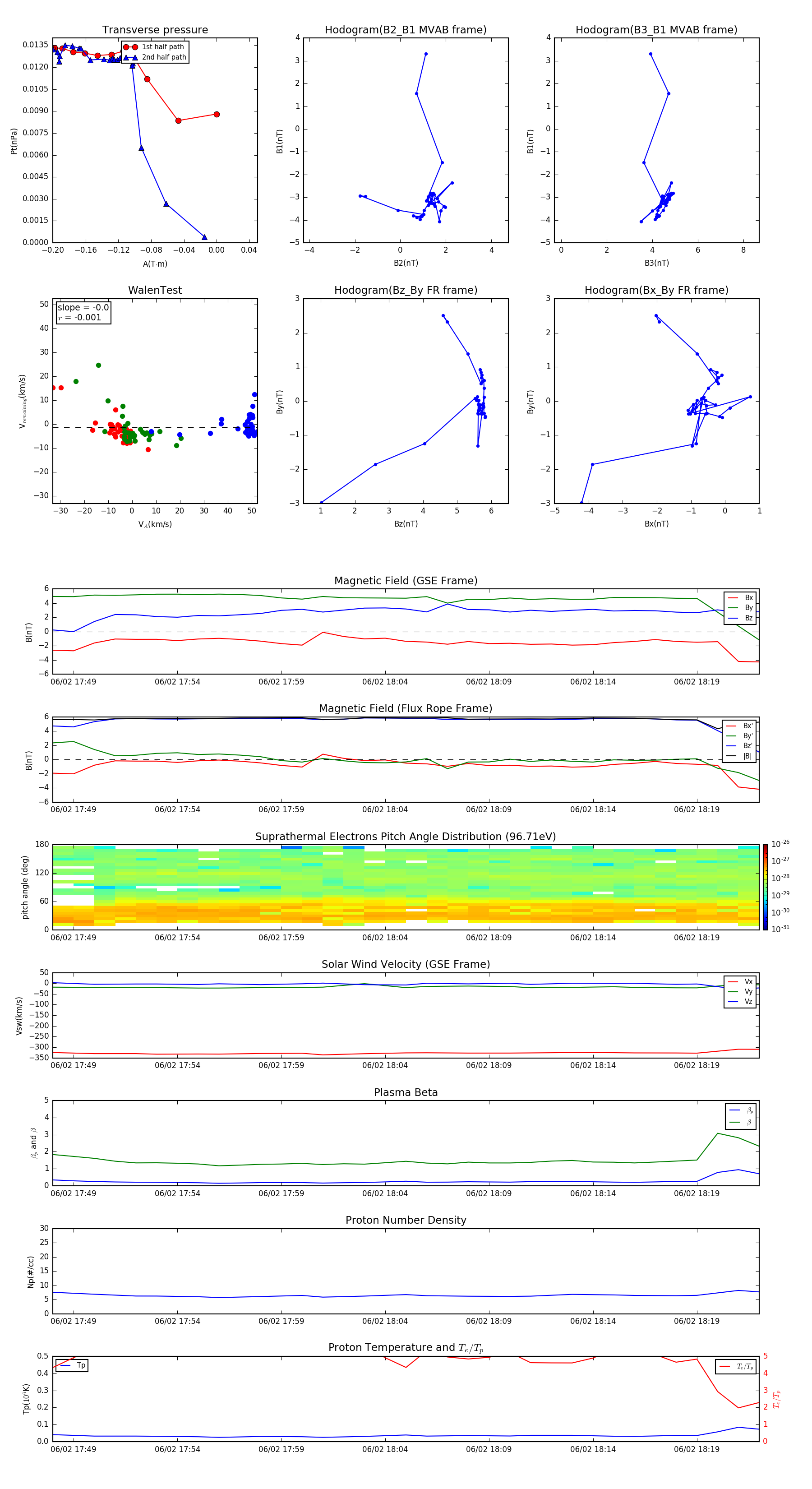812x1489 pixels.
Task: Click the pitch angle color bar
Action: pos(765,887)
